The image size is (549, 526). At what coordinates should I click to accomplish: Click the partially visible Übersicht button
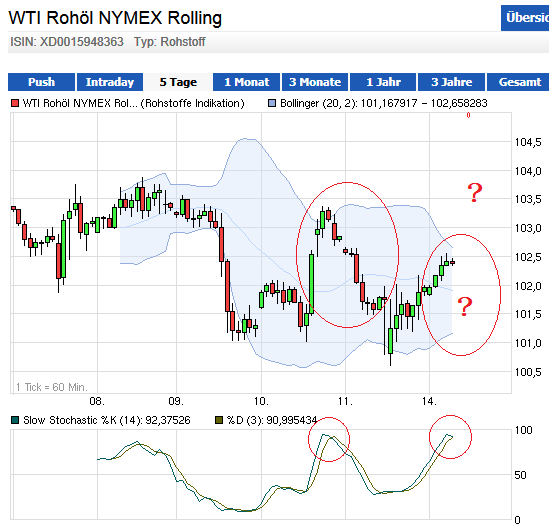click(x=525, y=18)
